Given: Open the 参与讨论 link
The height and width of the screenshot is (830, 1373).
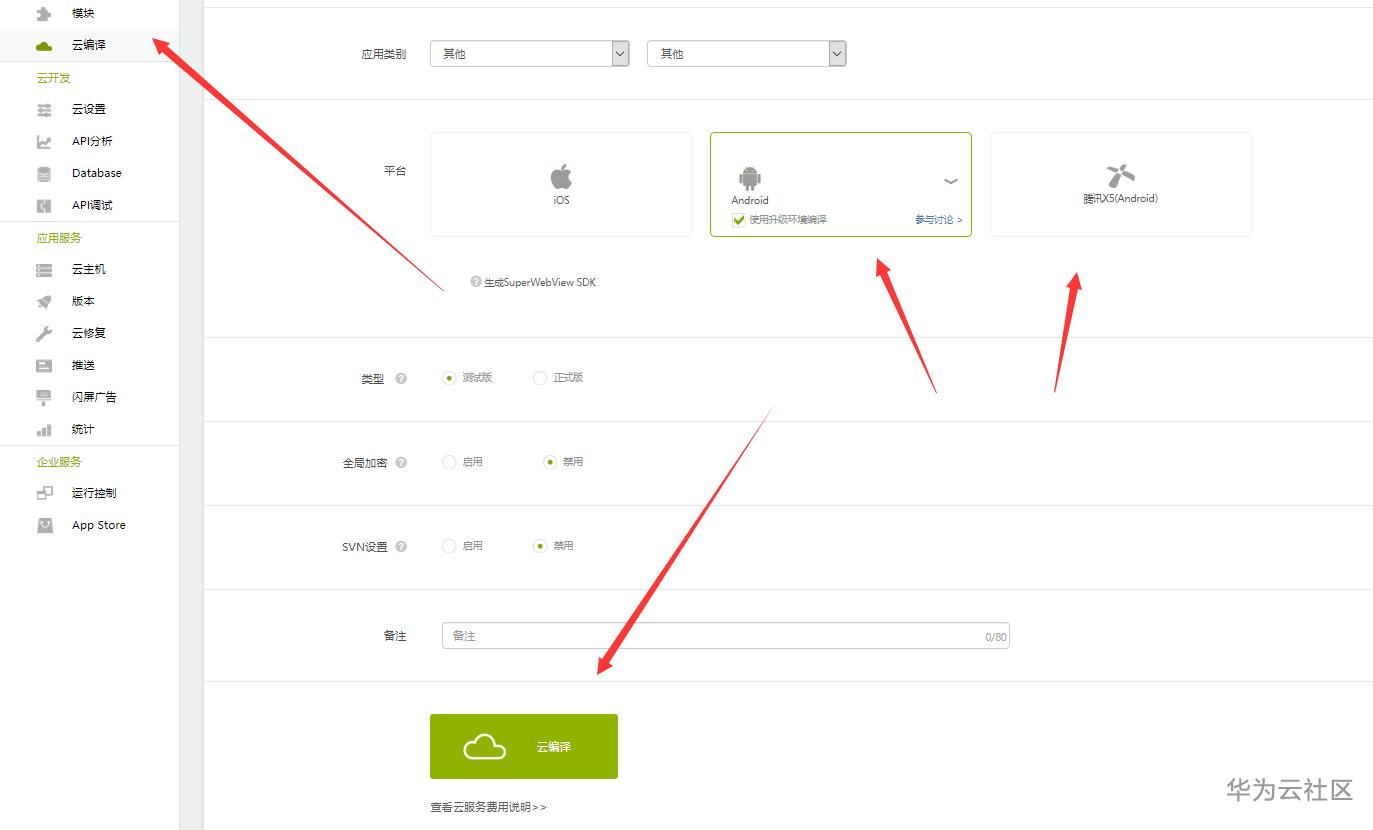Looking at the screenshot, I should [938, 220].
